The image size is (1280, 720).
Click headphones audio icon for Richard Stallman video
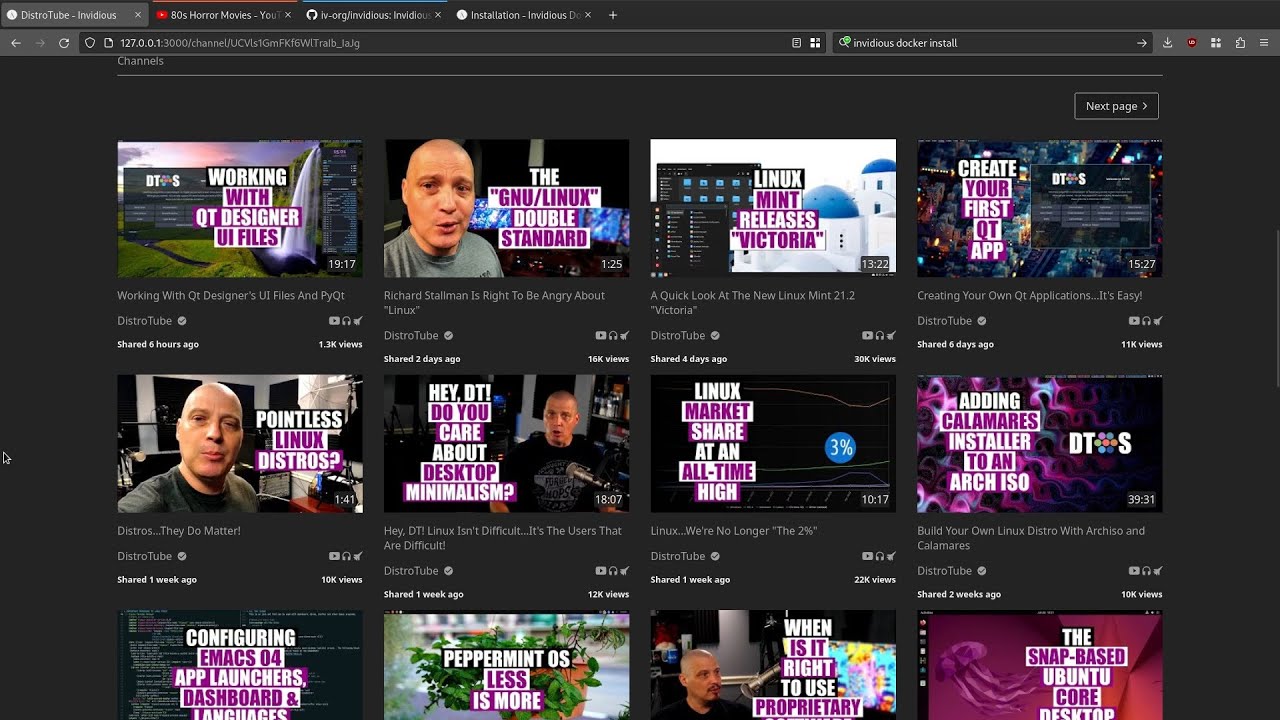[x=613, y=336]
